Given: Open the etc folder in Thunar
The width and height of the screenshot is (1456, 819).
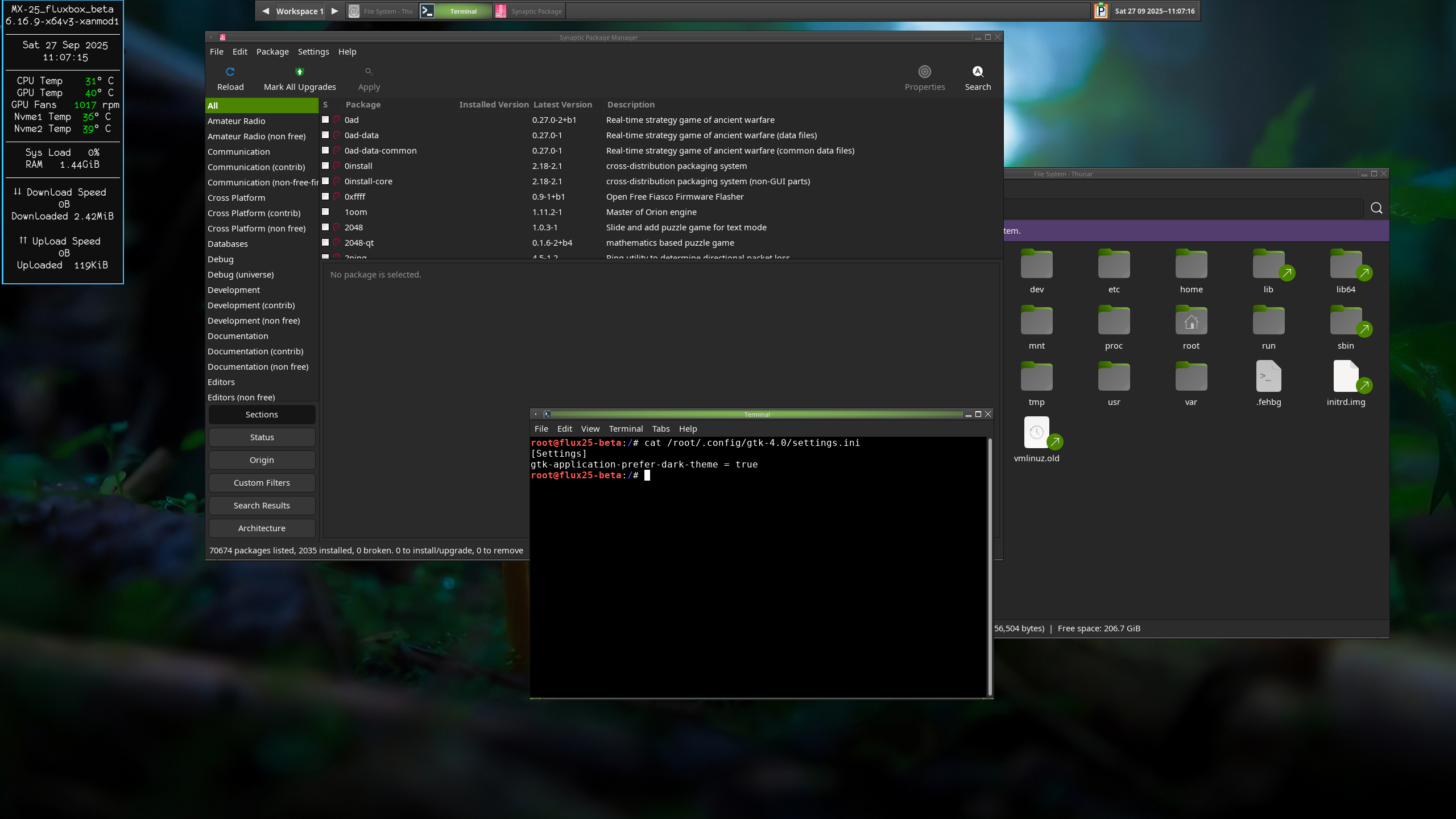Looking at the screenshot, I should point(1114,265).
